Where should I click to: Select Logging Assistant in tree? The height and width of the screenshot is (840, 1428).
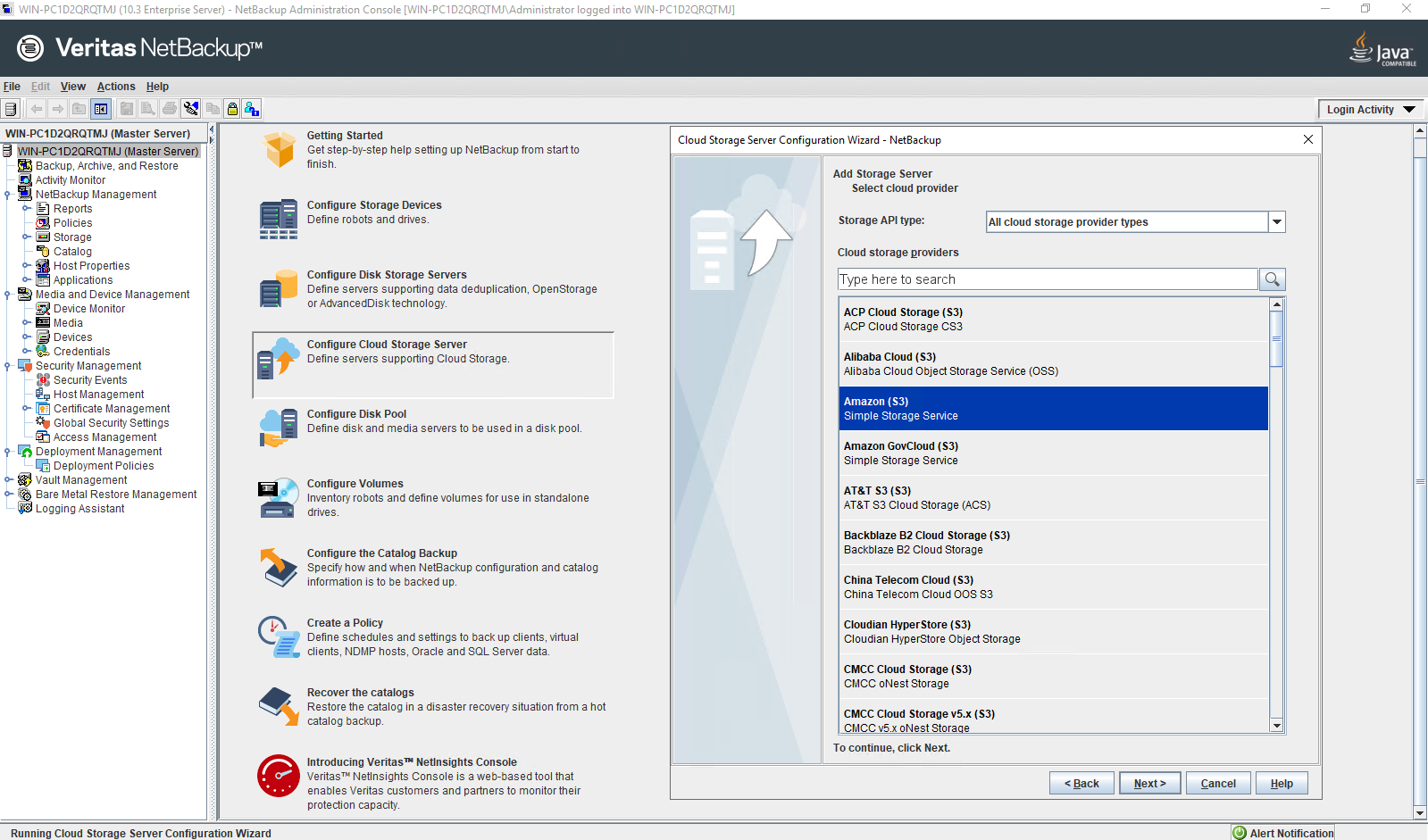(79, 509)
